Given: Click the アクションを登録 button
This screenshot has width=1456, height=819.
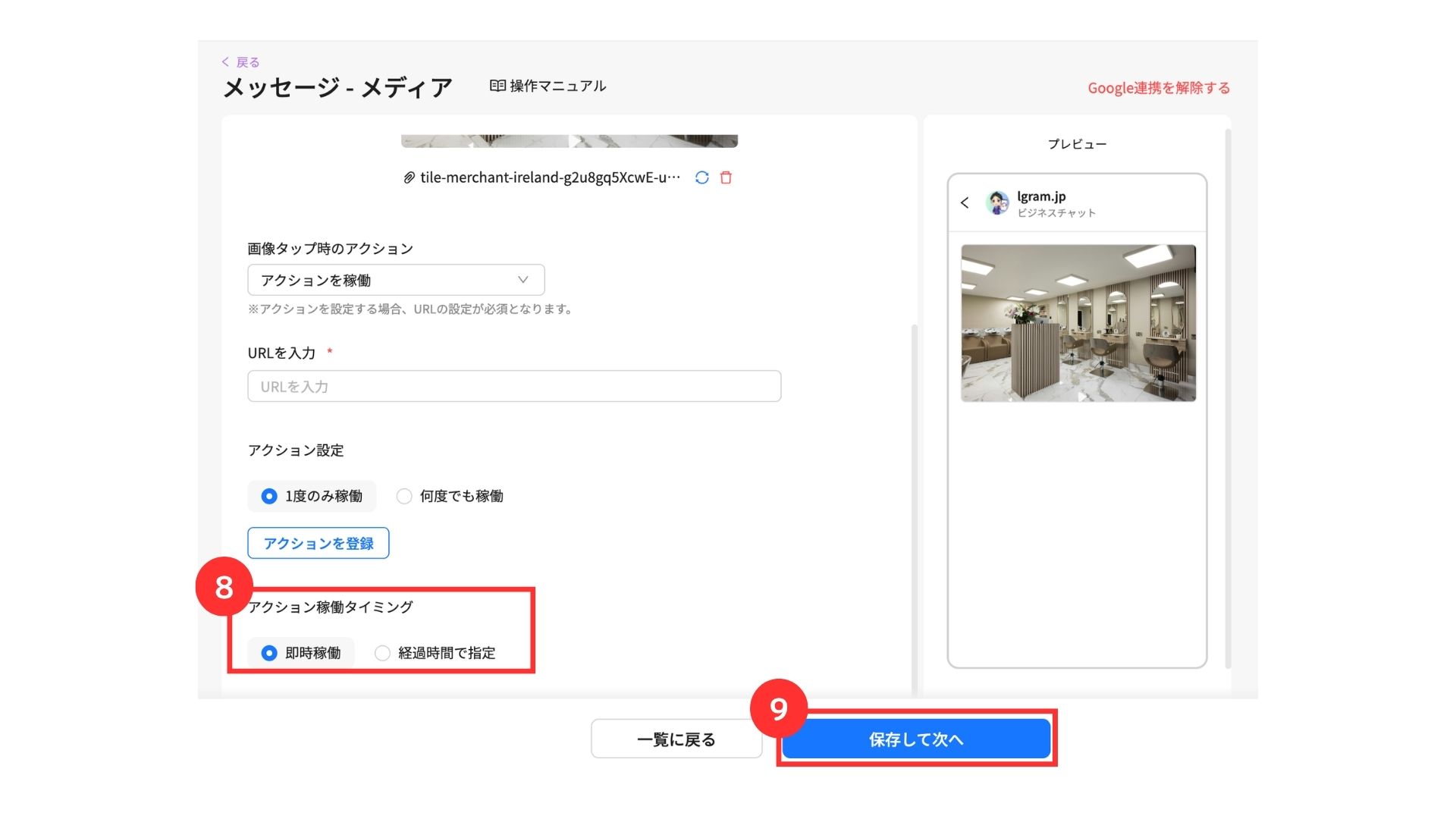Looking at the screenshot, I should click(x=318, y=543).
